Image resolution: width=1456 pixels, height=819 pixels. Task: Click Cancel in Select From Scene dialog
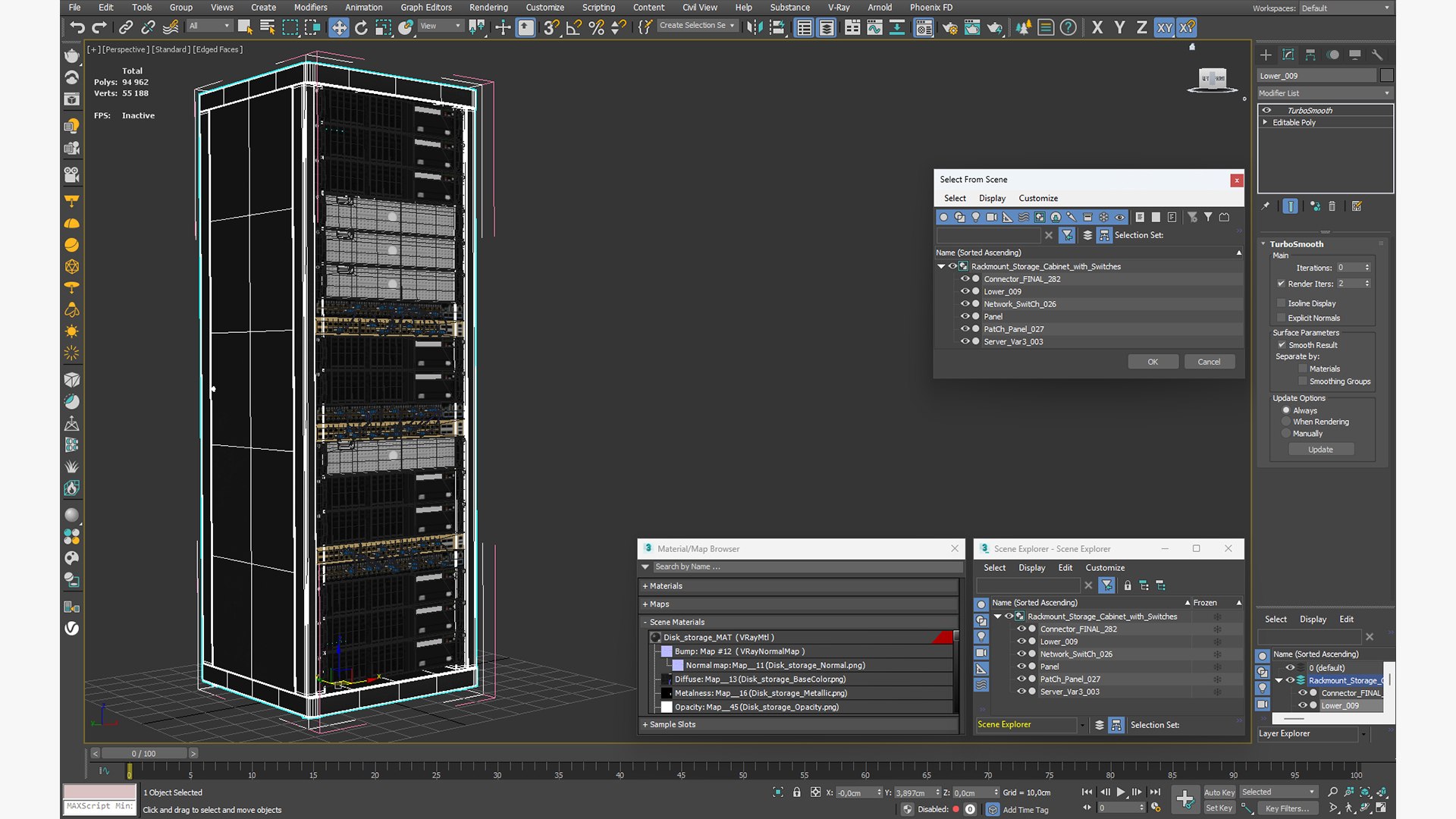point(1209,362)
